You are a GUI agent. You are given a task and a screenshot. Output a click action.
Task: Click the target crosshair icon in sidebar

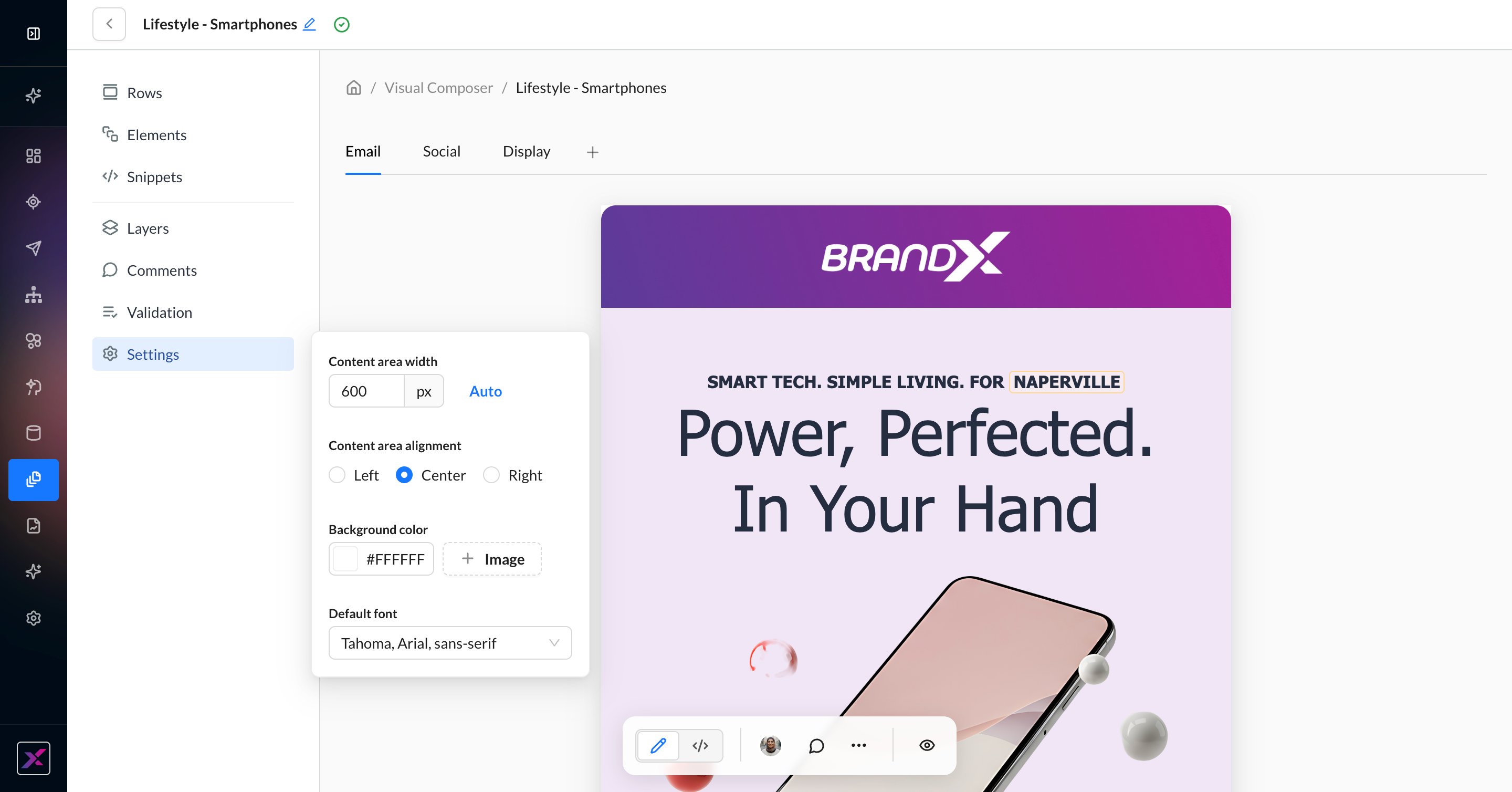34,202
